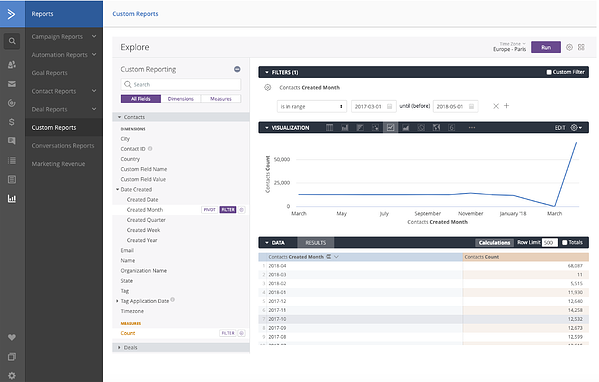Add a filter condition with plus icon
Screen dimensions: 599x382
(507, 106)
